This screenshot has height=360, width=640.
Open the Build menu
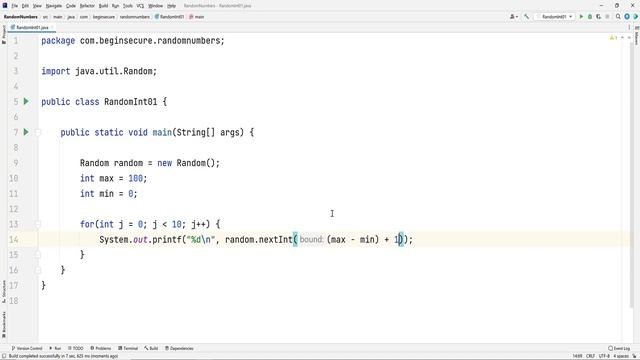point(104,6)
